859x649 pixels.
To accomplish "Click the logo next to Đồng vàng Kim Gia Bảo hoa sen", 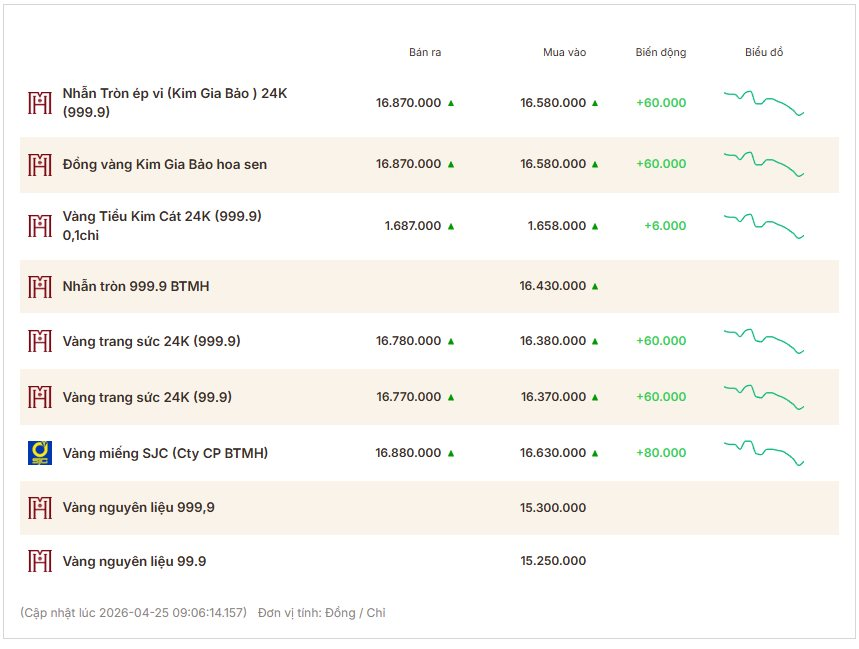I will [x=39, y=164].
